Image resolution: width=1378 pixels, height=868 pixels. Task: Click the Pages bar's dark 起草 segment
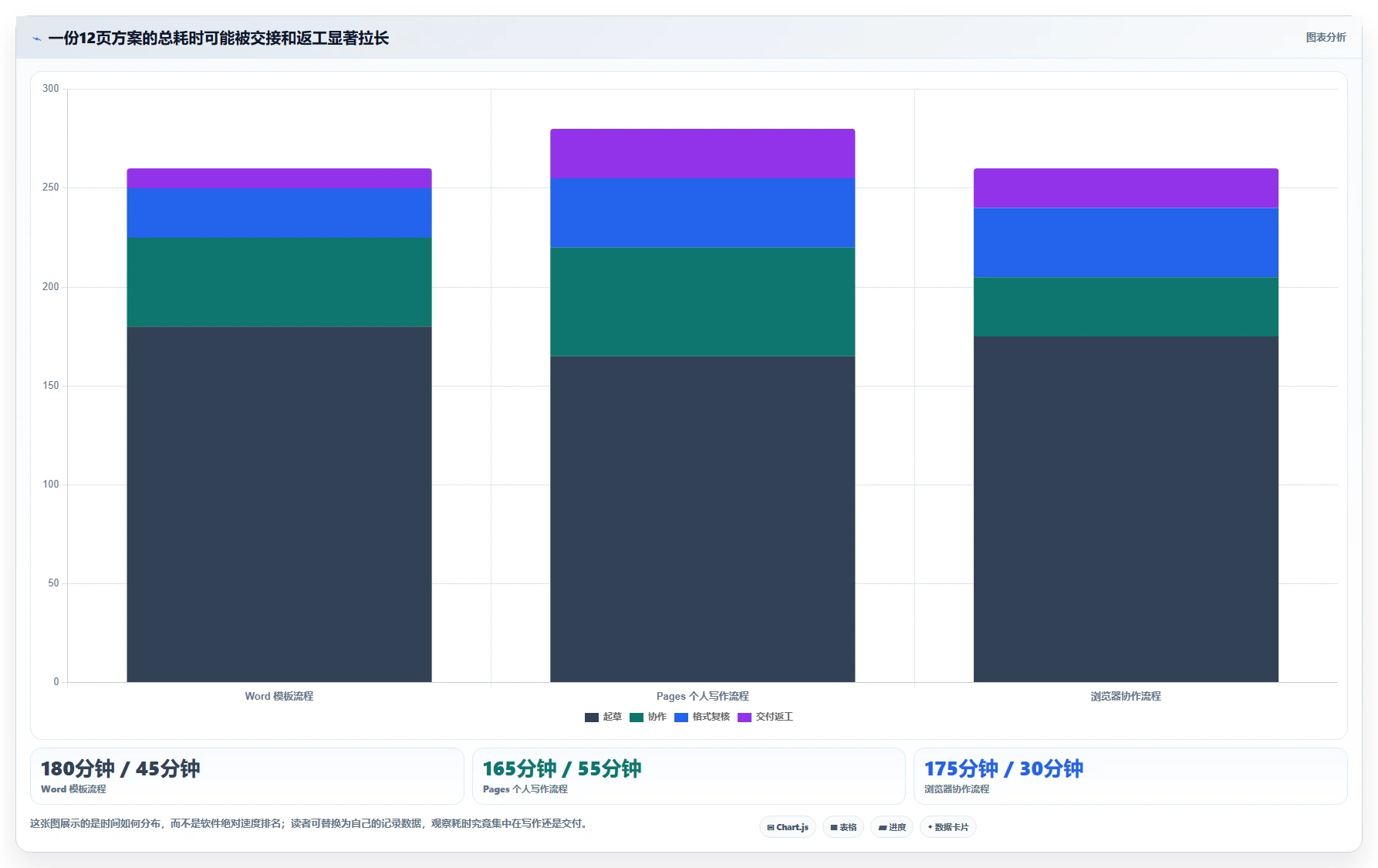703,519
